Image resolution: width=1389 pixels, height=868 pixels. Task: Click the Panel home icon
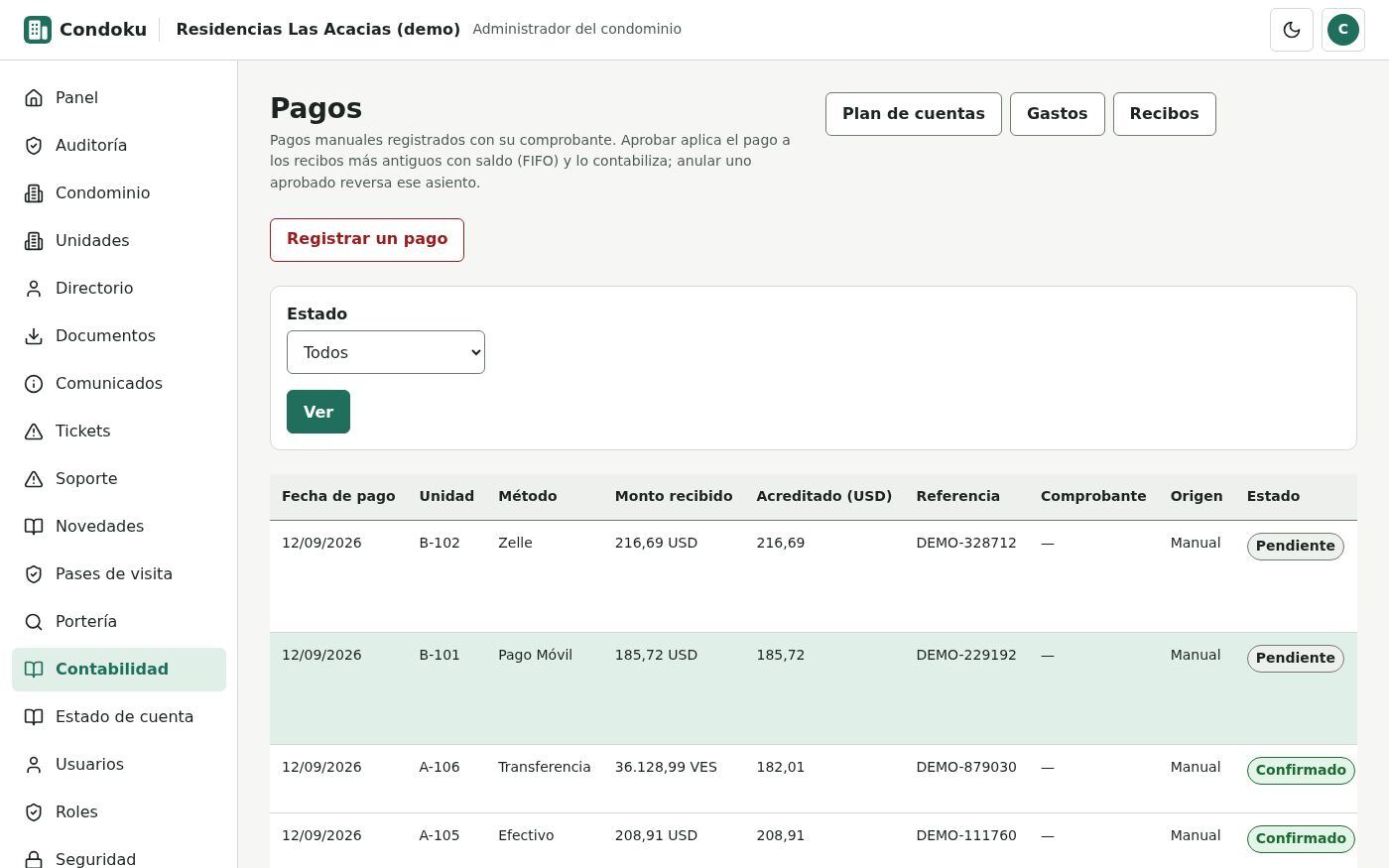34,97
